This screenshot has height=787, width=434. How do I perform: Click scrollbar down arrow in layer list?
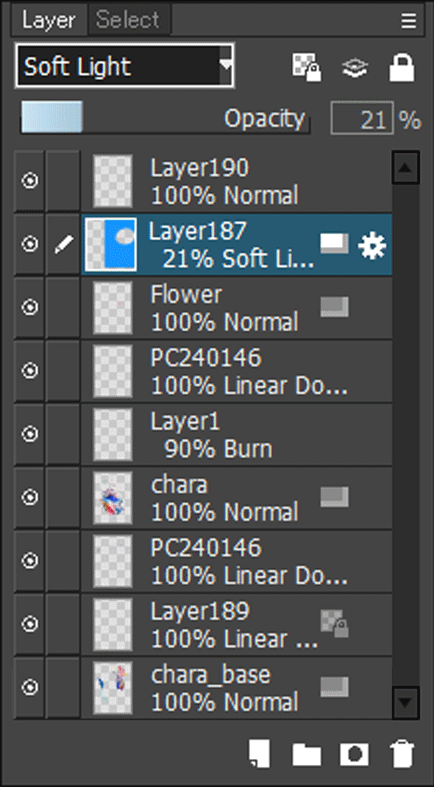405,701
